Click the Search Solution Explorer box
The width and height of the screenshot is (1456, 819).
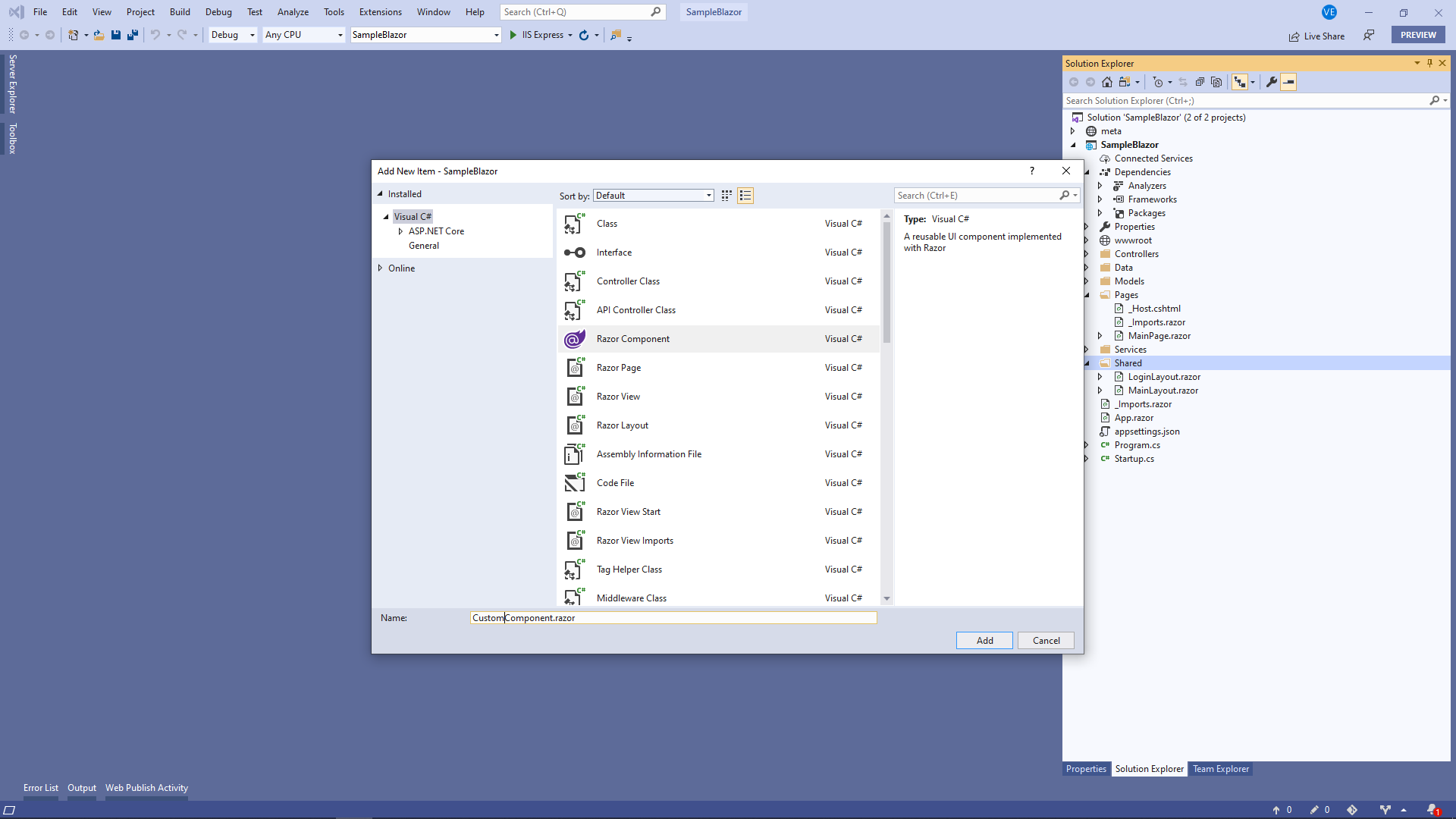coord(1247,101)
